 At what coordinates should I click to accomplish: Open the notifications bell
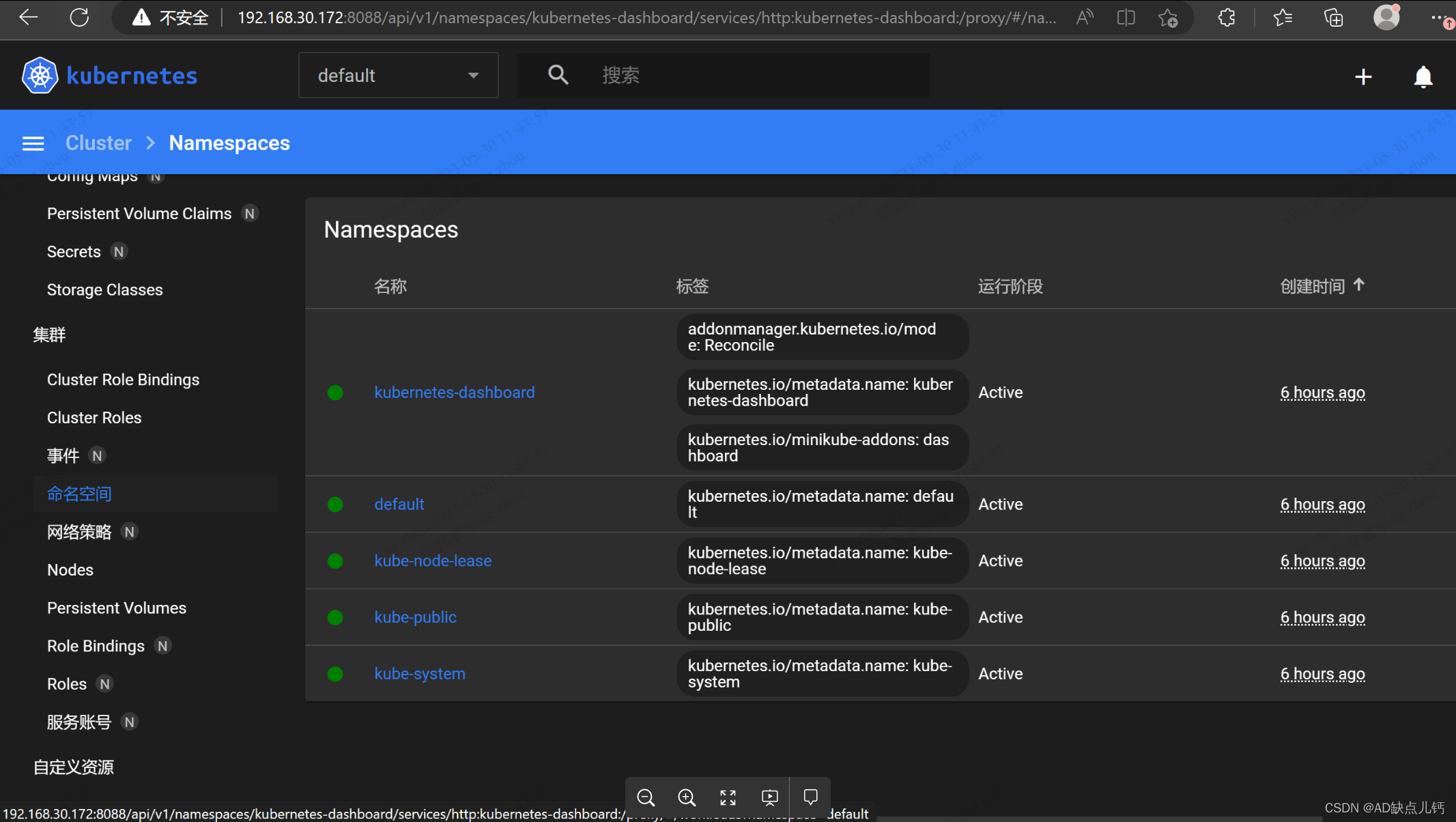pyautogui.click(x=1423, y=76)
